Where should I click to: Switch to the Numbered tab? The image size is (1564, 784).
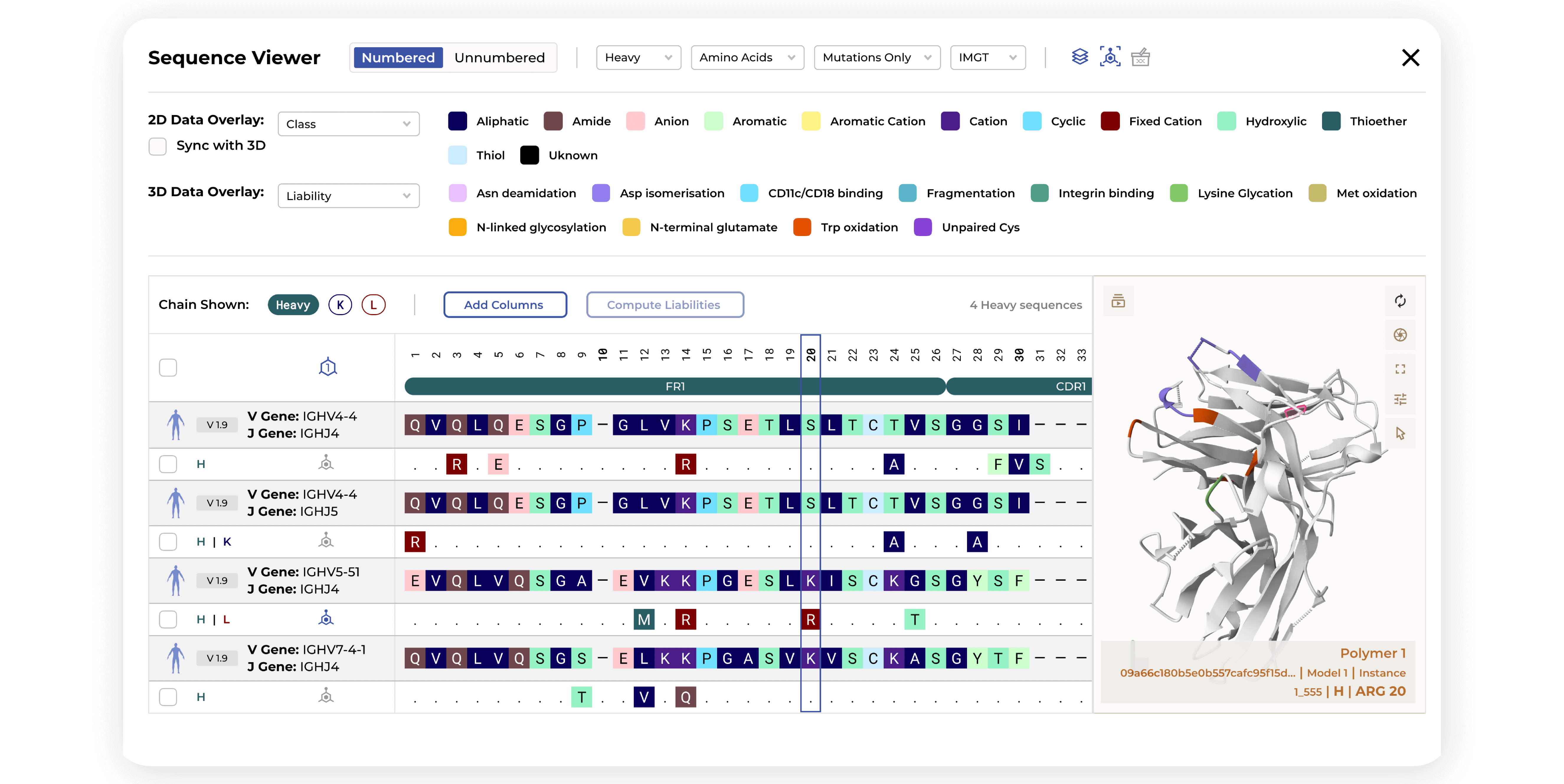point(398,58)
